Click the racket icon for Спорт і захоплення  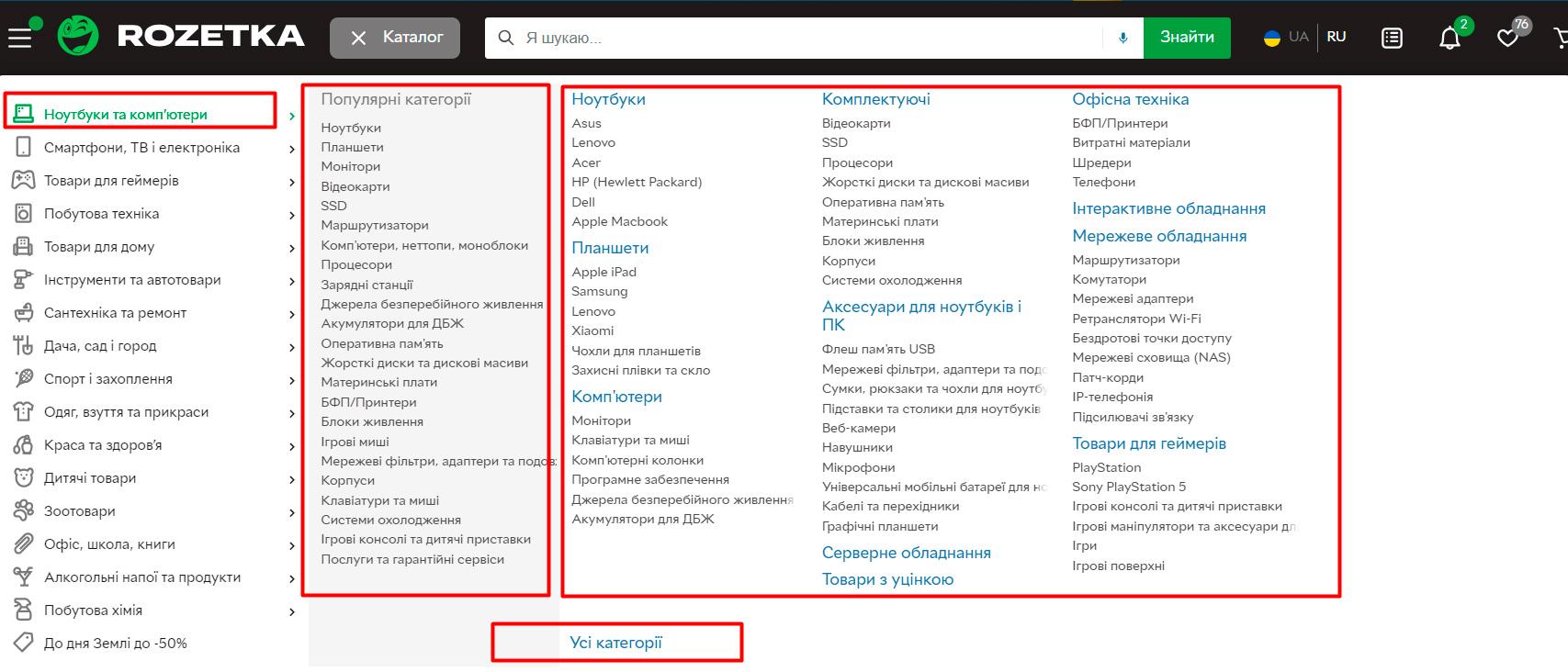(x=24, y=379)
